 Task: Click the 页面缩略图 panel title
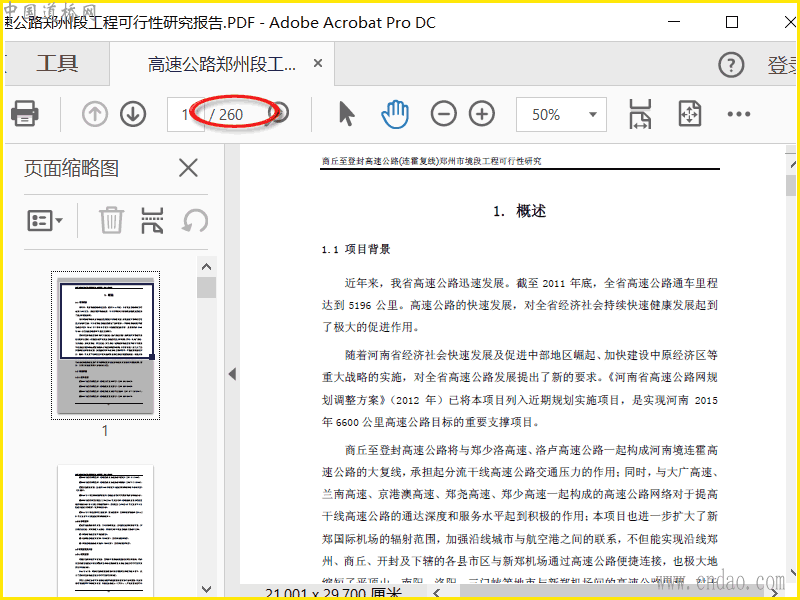click(x=71, y=168)
